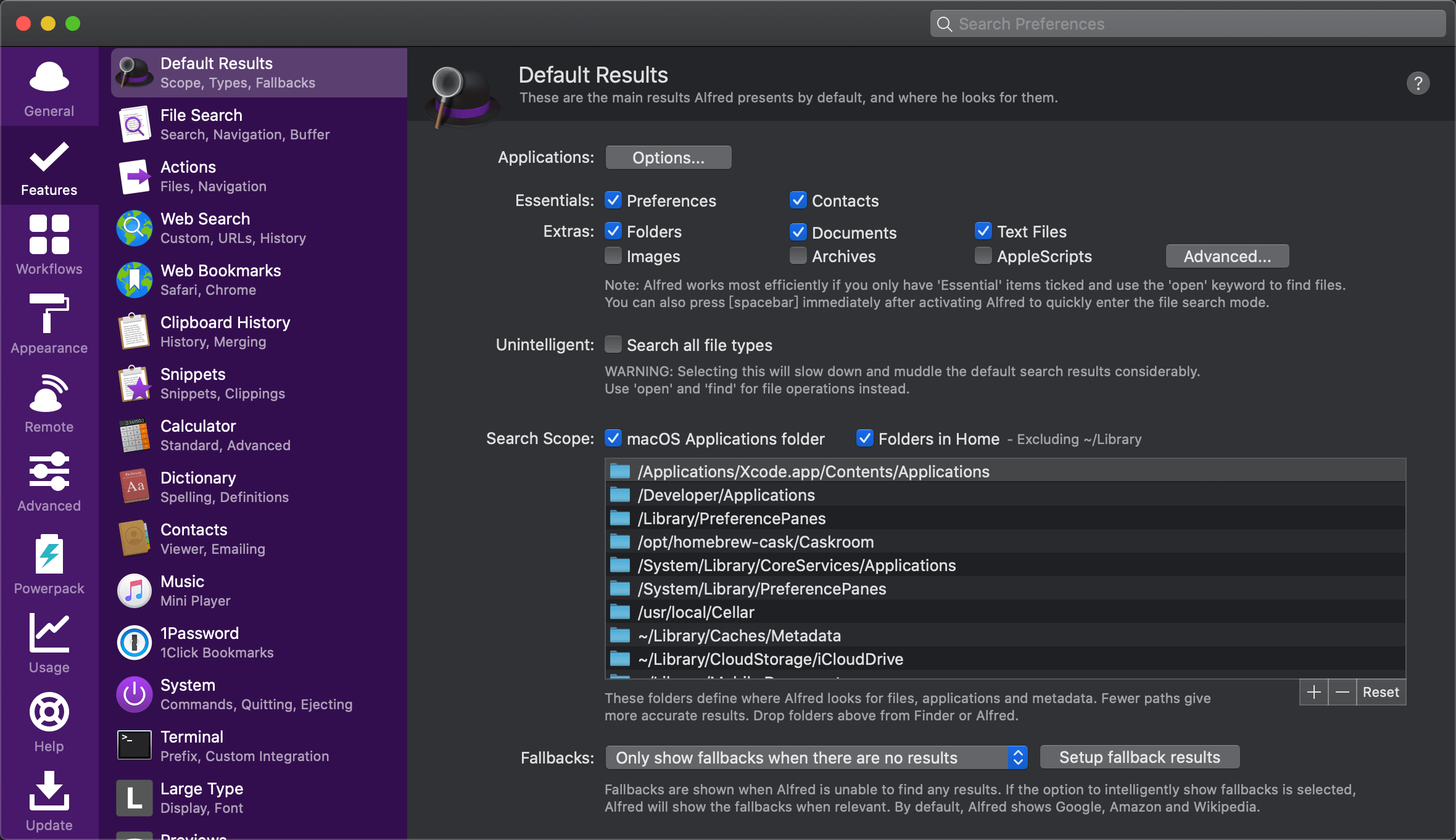Select the File Search feature

pos(259,125)
